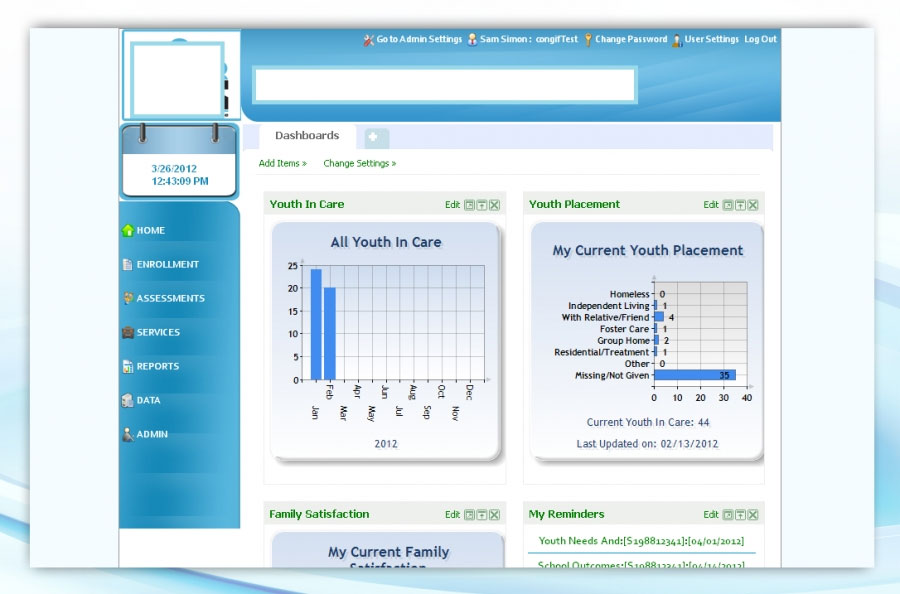Image resolution: width=900 pixels, height=594 pixels.
Task: Pop out the Youth In Care widget
Action: [469, 205]
